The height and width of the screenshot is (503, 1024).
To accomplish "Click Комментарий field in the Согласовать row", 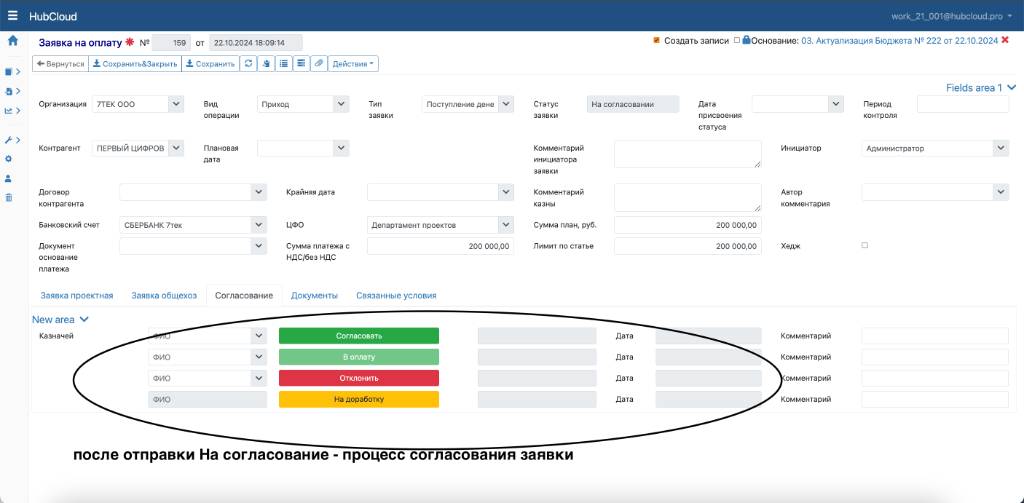I will 935,336.
